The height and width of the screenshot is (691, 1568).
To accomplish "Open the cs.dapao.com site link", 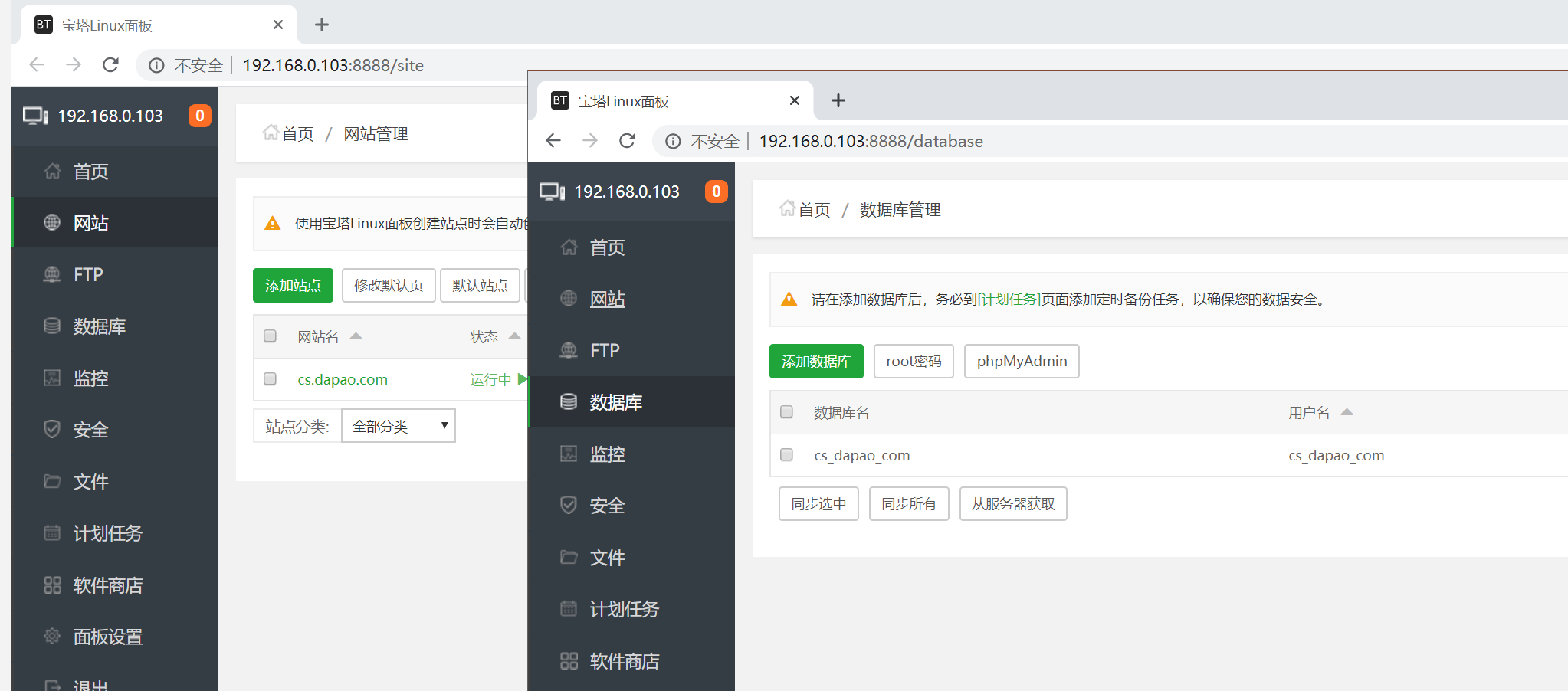I will tap(343, 379).
